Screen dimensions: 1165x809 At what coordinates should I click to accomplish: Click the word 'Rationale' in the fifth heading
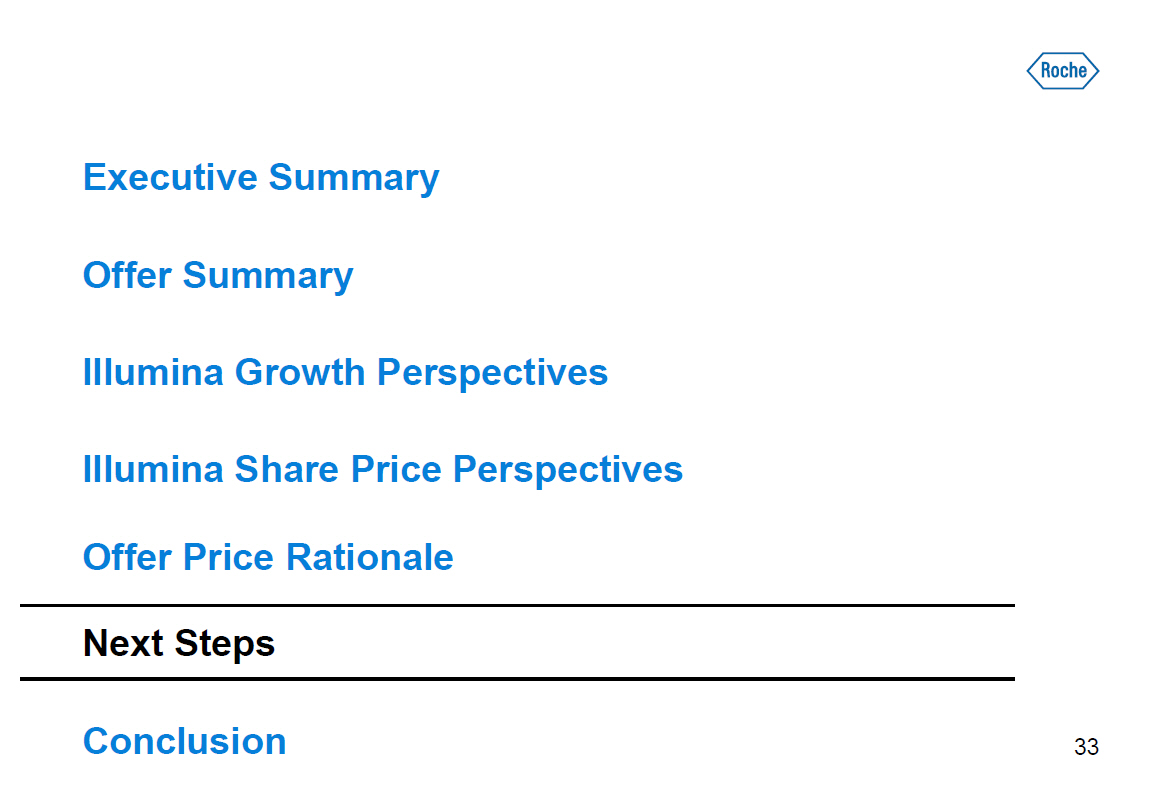point(370,557)
